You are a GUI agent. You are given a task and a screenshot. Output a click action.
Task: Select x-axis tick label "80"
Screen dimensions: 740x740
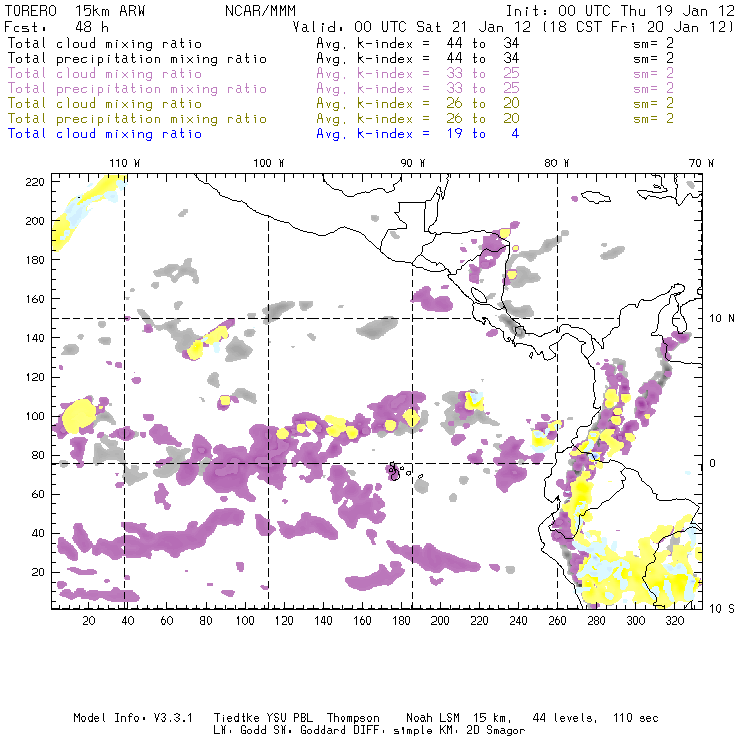coord(206,621)
